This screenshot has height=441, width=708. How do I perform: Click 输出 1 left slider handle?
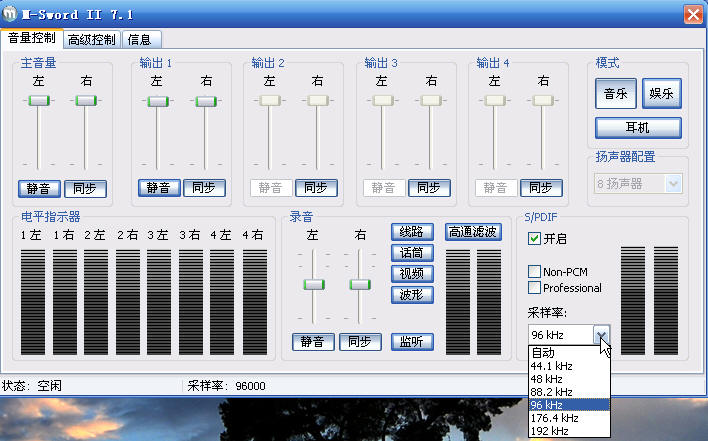pyautogui.click(x=158, y=102)
